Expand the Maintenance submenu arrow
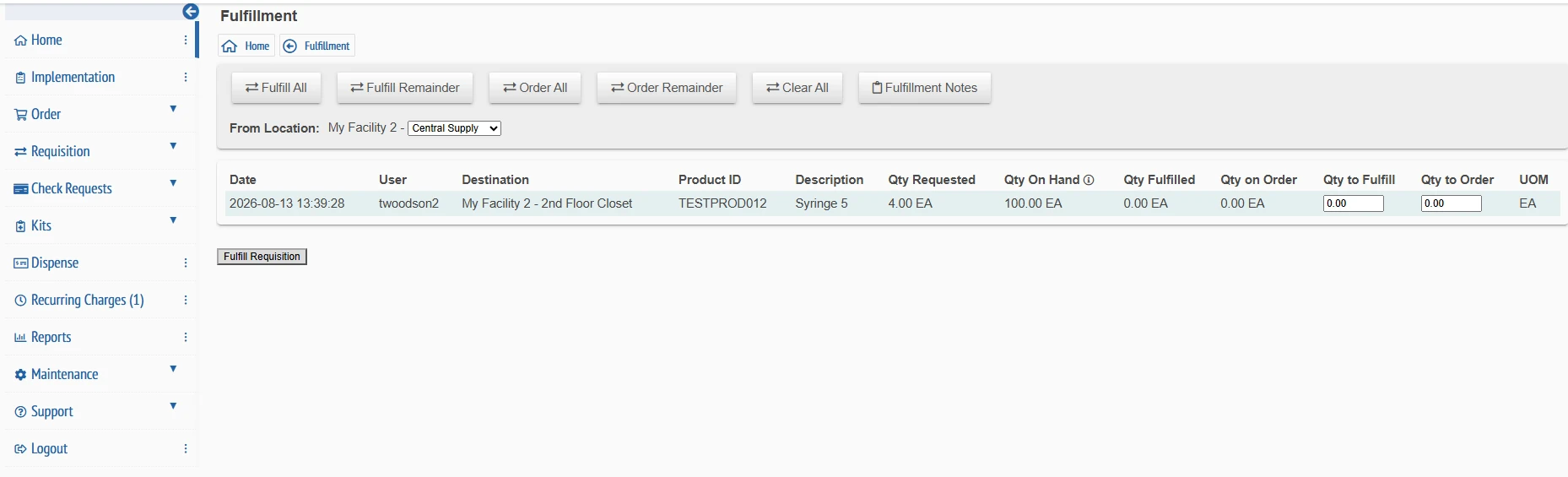1568x477 pixels. 173,369
